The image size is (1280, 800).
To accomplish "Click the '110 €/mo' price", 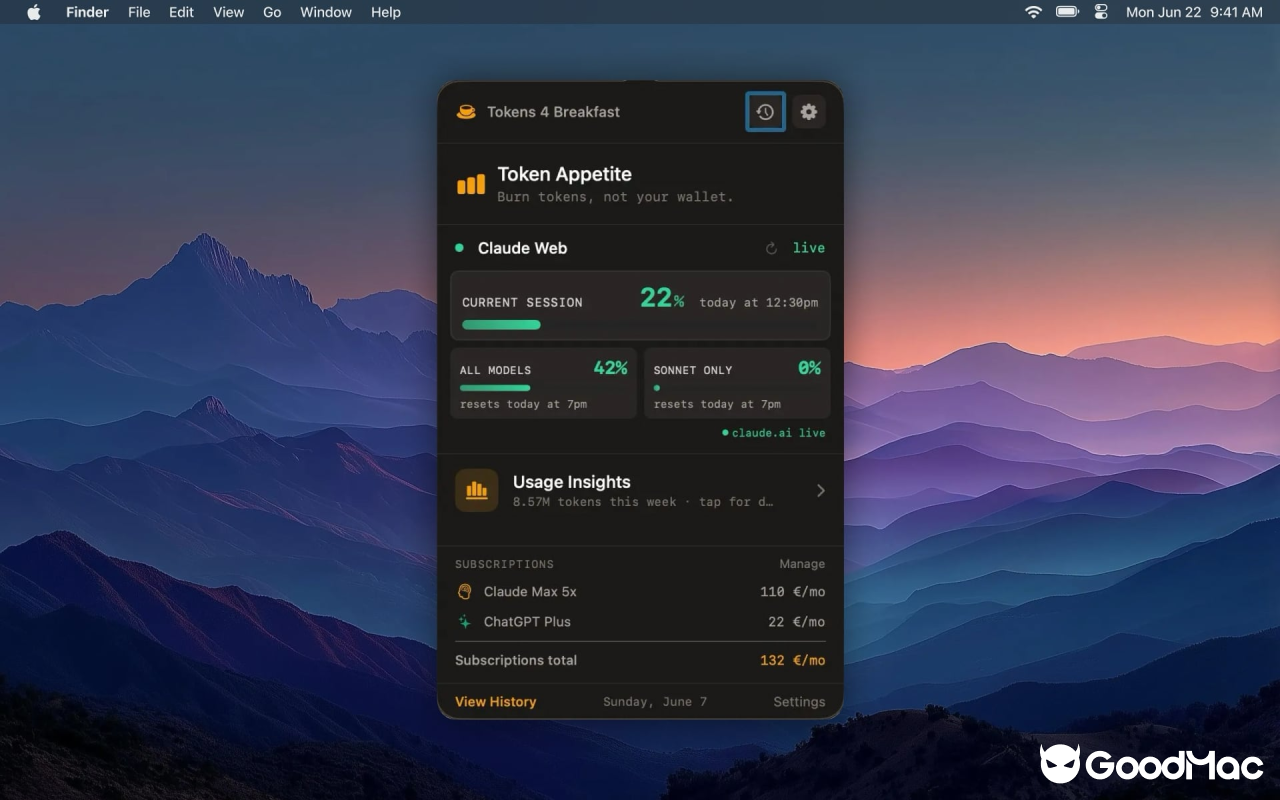I will tap(792, 592).
